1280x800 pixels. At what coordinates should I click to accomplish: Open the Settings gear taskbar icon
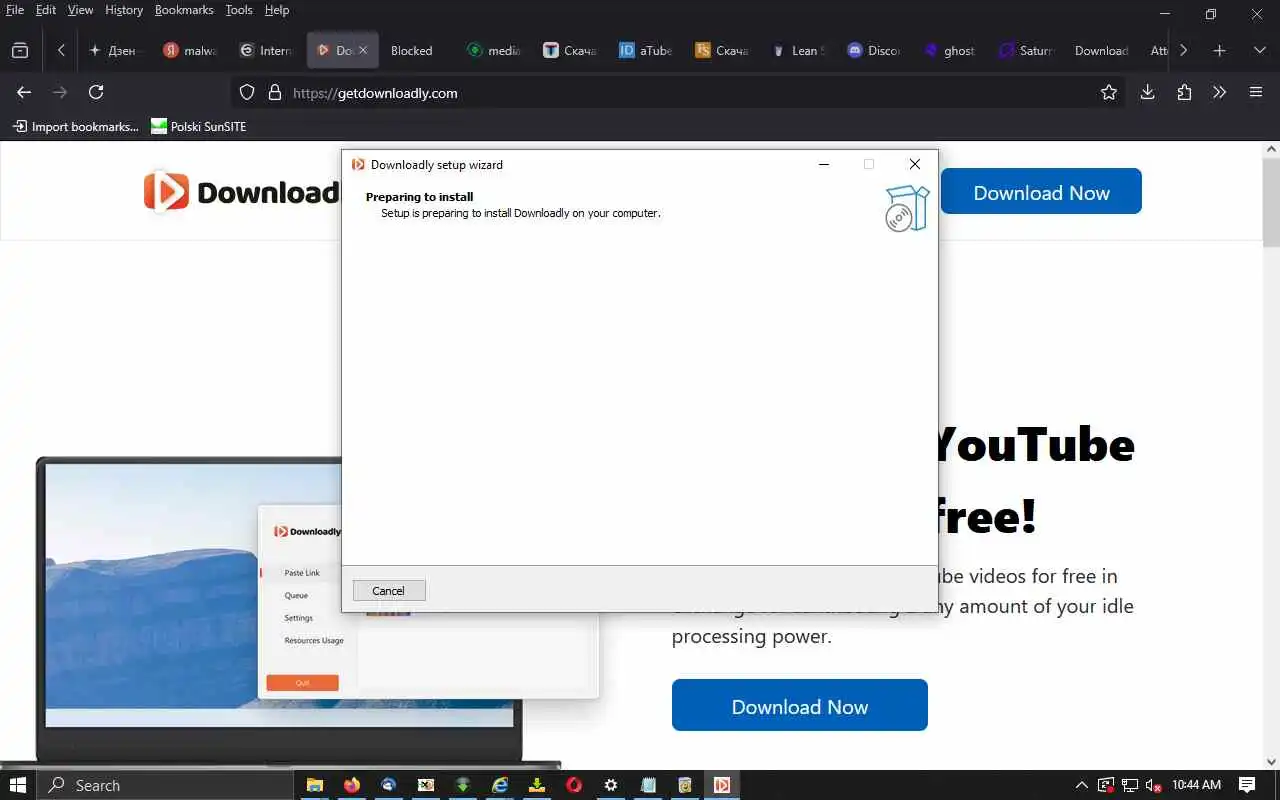[611, 785]
